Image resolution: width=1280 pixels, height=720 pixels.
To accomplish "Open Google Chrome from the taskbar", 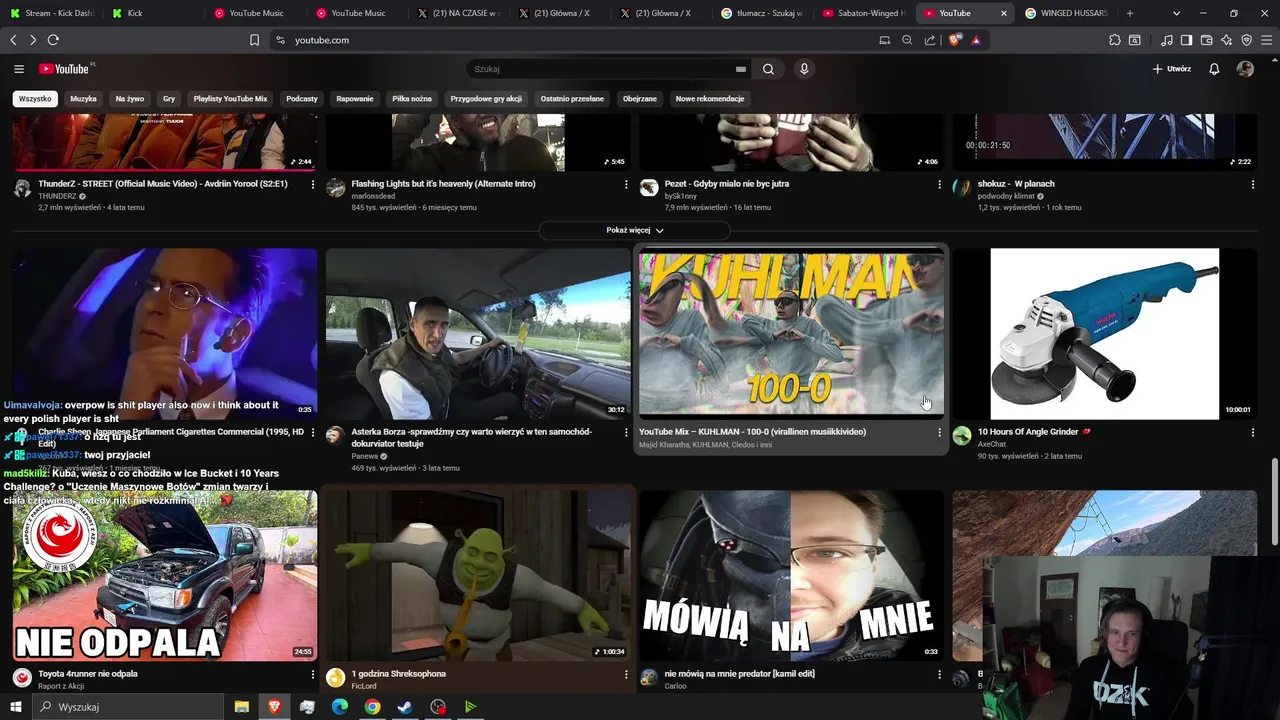I will pyautogui.click(x=372, y=707).
